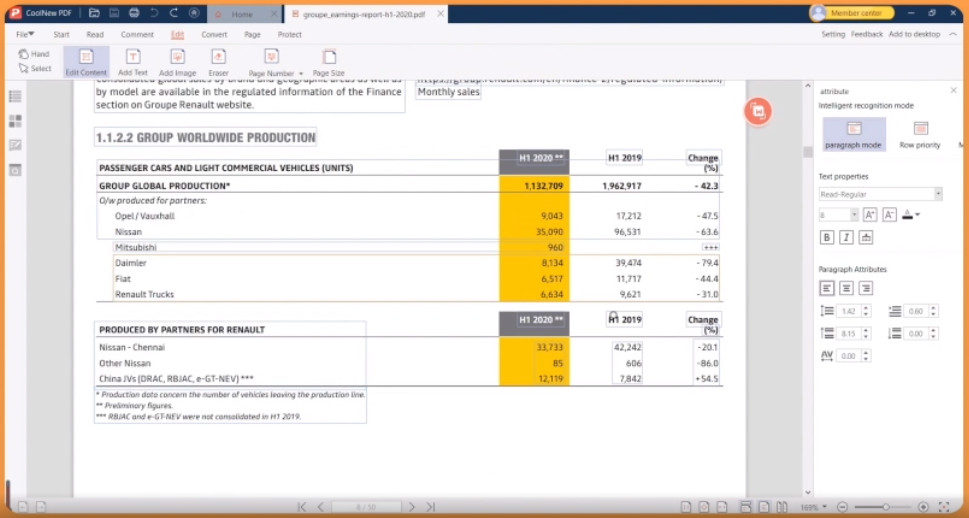Open the Convert ribbon tab
This screenshot has width=969, height=518.
[214, 35]
